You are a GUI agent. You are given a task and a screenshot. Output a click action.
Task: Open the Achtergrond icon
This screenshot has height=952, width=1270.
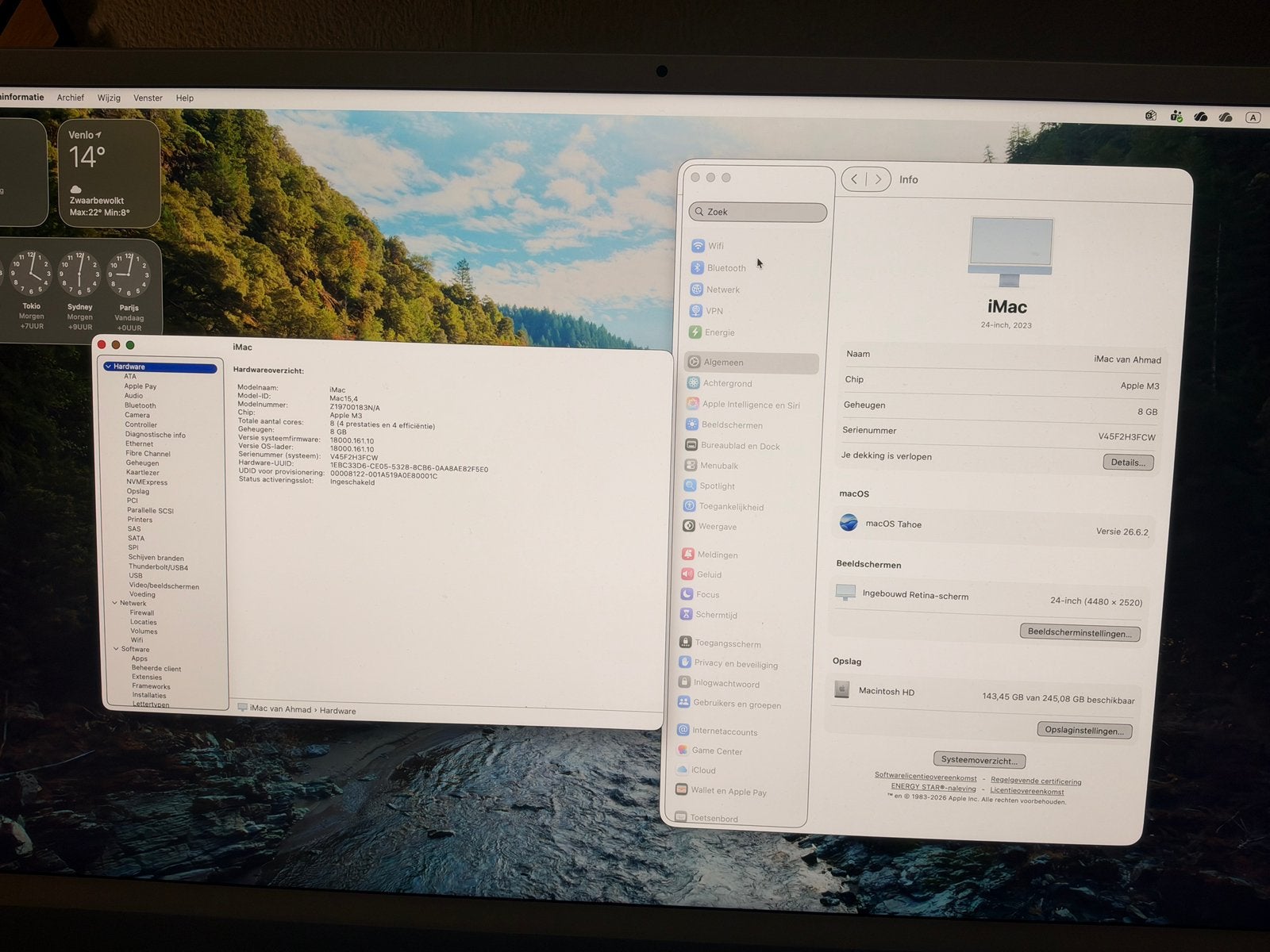[694, 383]
